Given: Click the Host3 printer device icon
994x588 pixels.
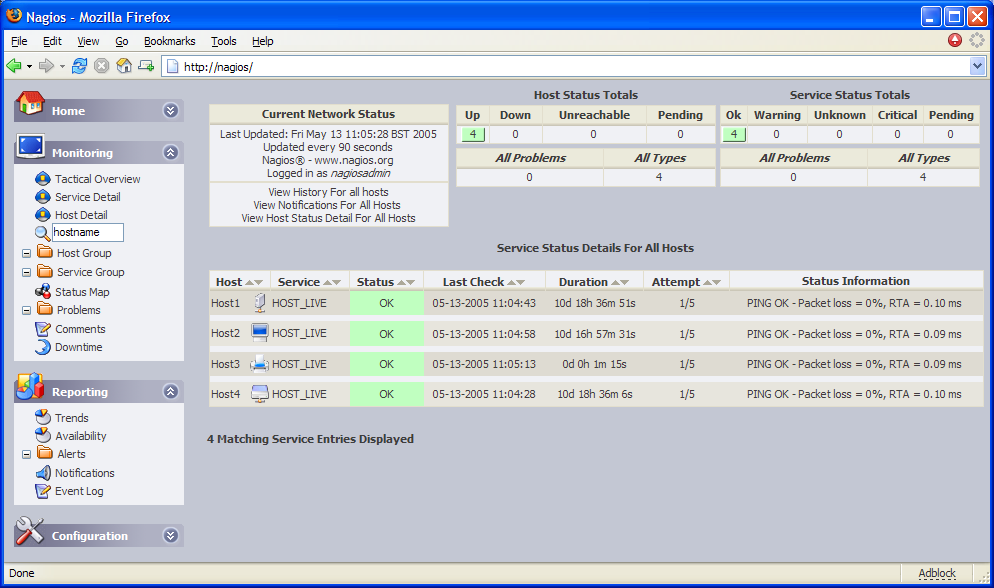Looking at the screenshot, I should coord(260,364).
